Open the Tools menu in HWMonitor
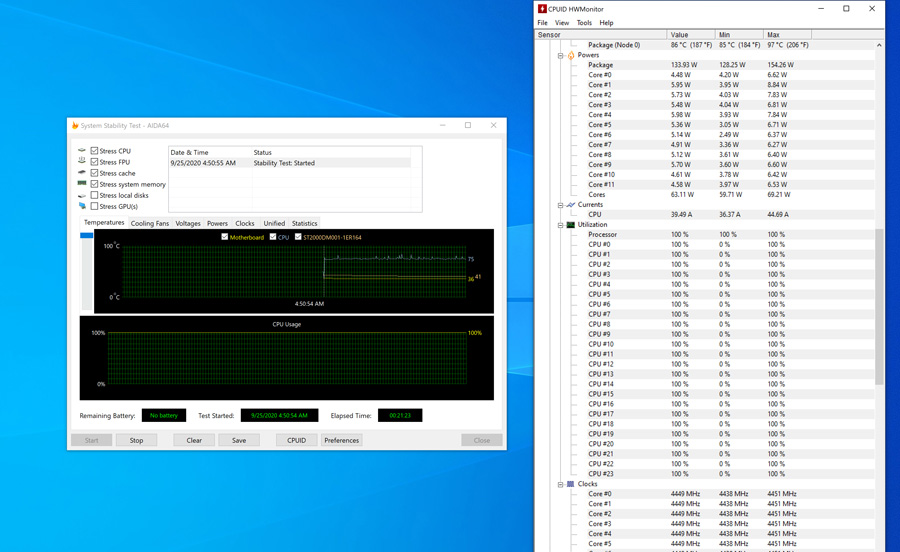 pos(584,23)
